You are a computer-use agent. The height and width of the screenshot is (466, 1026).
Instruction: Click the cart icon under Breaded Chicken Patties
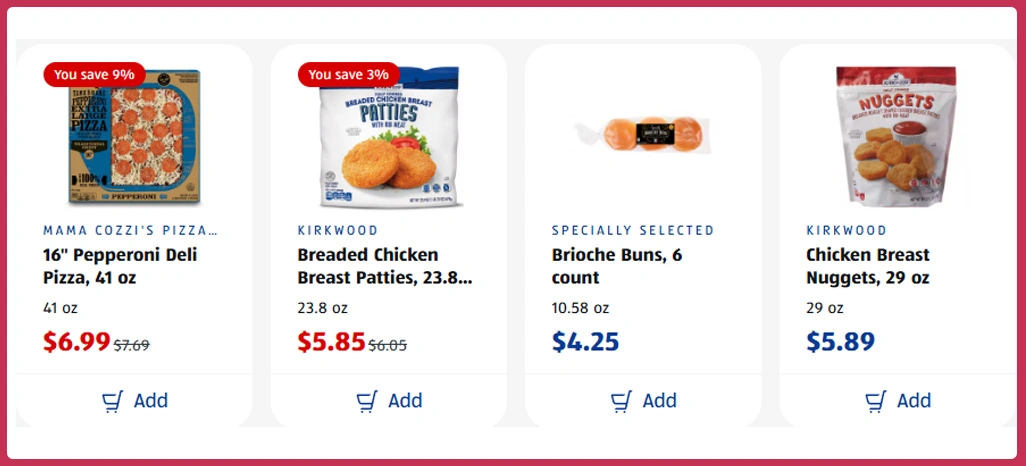click(x=367, y=401)
